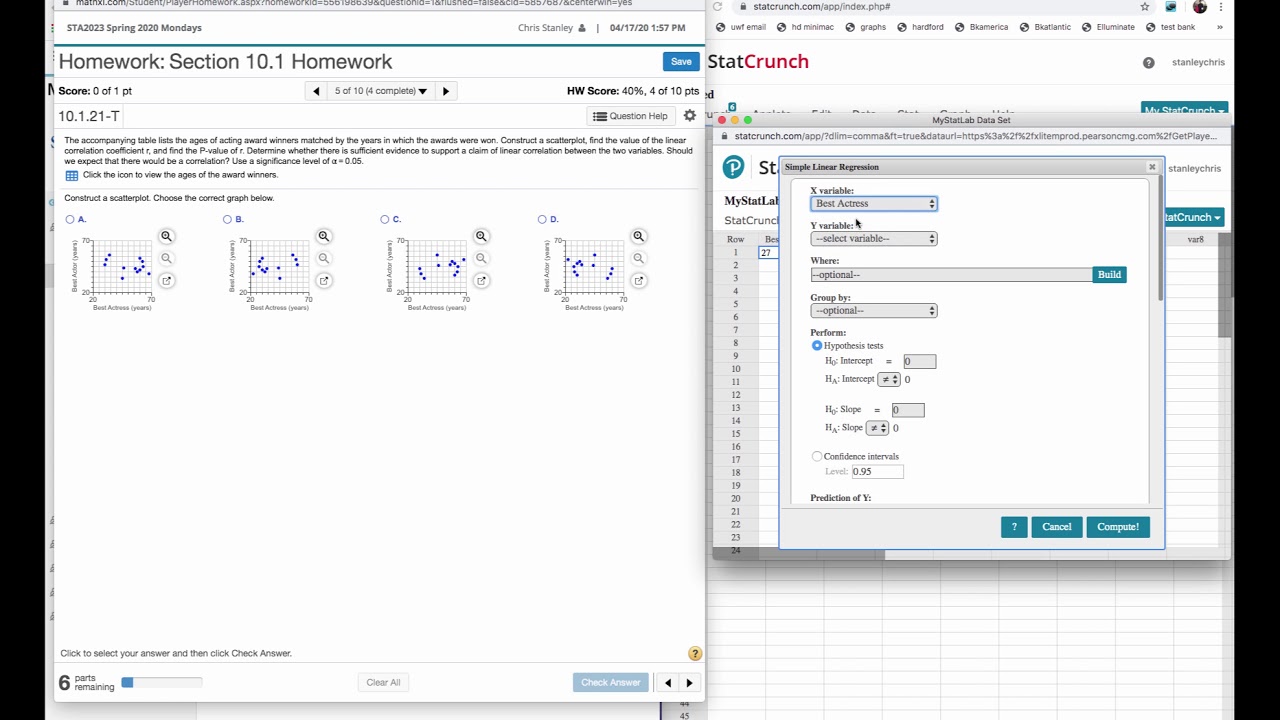Zoom in on scatterplot D
The image size is (1280, 720).
pyautogui.click(x=638, y=237)
